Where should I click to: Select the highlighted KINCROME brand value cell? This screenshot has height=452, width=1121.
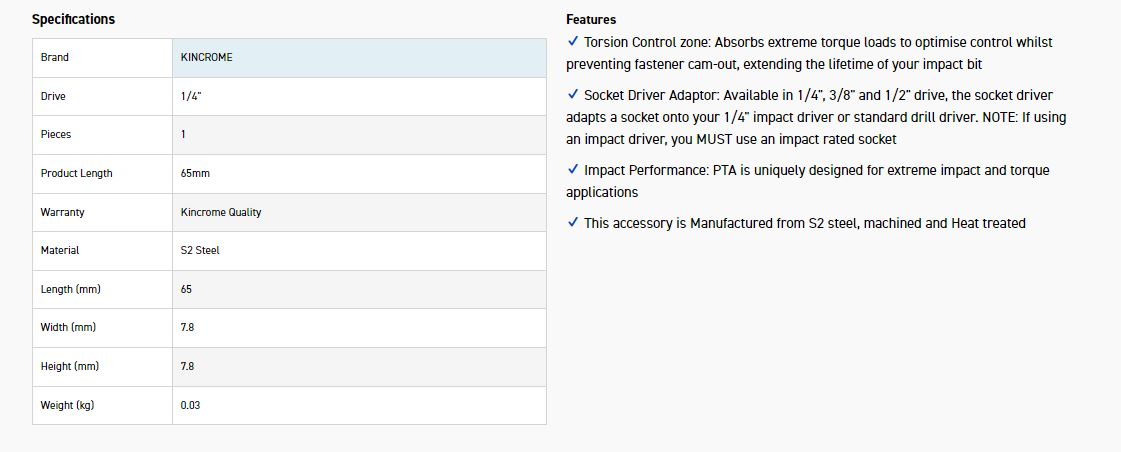(359, 58)
